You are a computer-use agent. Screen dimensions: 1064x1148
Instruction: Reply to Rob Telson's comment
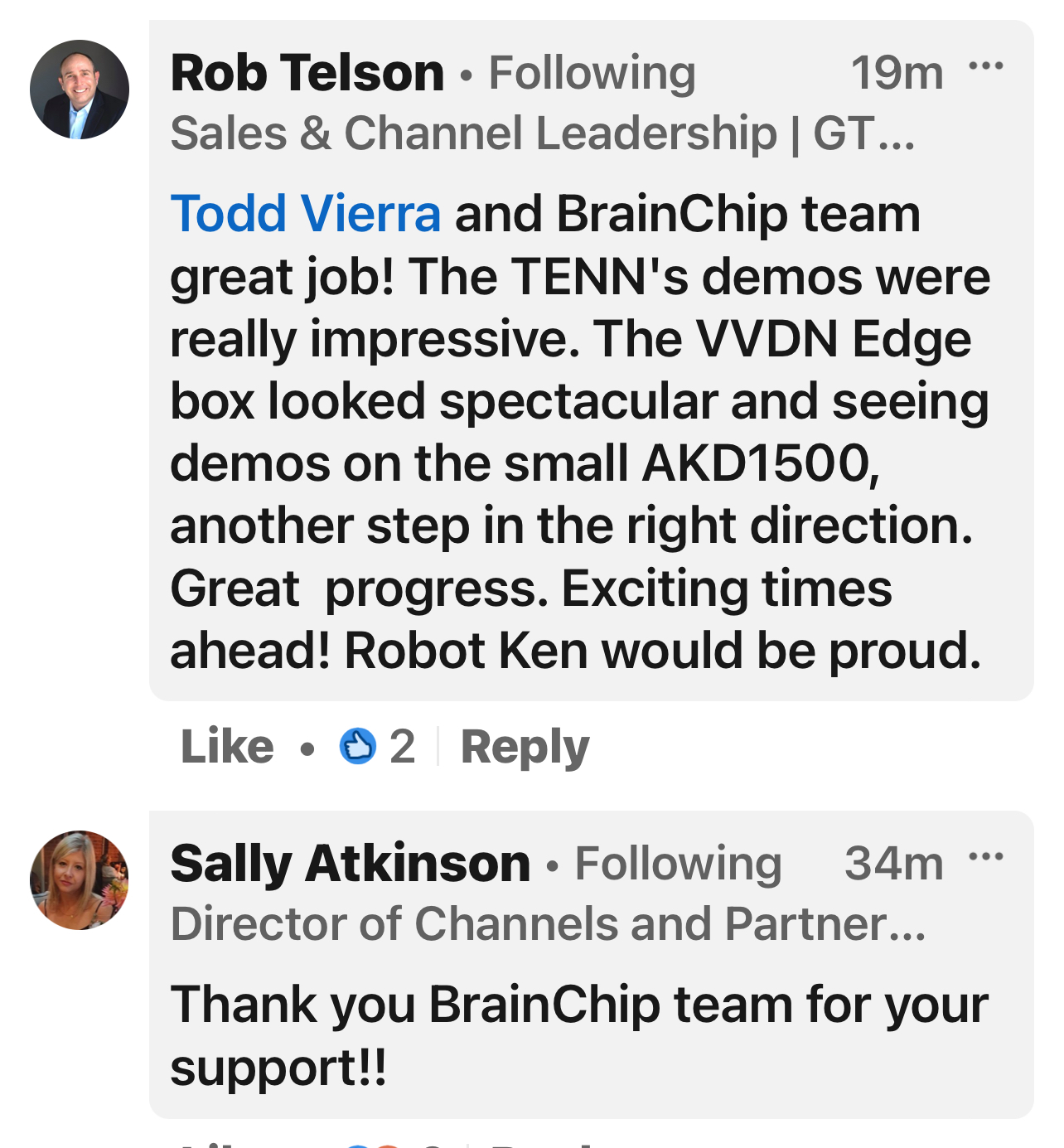[525, 746]
